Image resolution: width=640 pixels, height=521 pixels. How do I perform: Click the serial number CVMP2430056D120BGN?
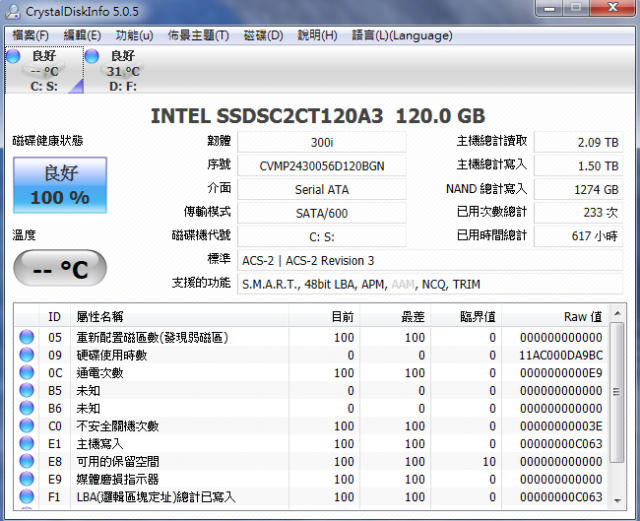[322, 166]
